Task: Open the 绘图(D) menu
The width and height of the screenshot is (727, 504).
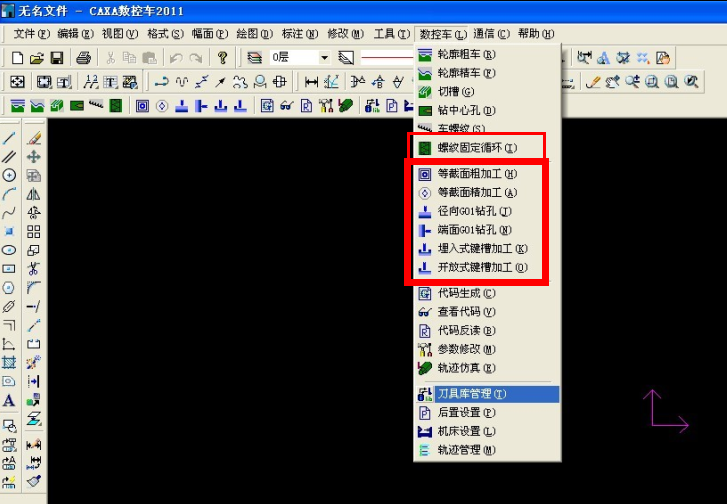Action: tap(254, 34)
